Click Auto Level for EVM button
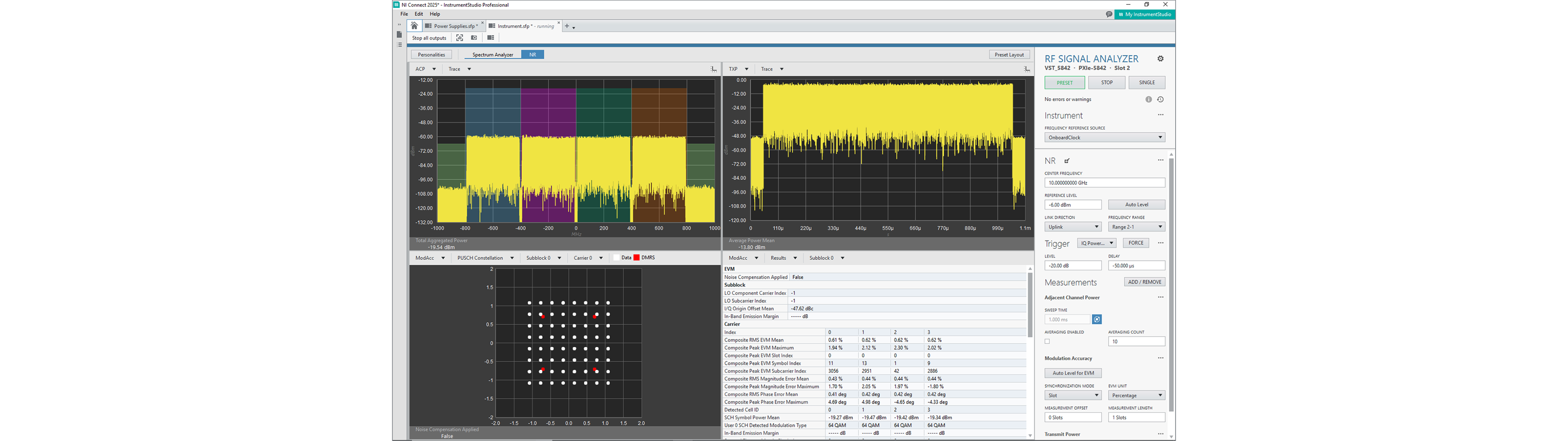 click(x=1073, y=373)
